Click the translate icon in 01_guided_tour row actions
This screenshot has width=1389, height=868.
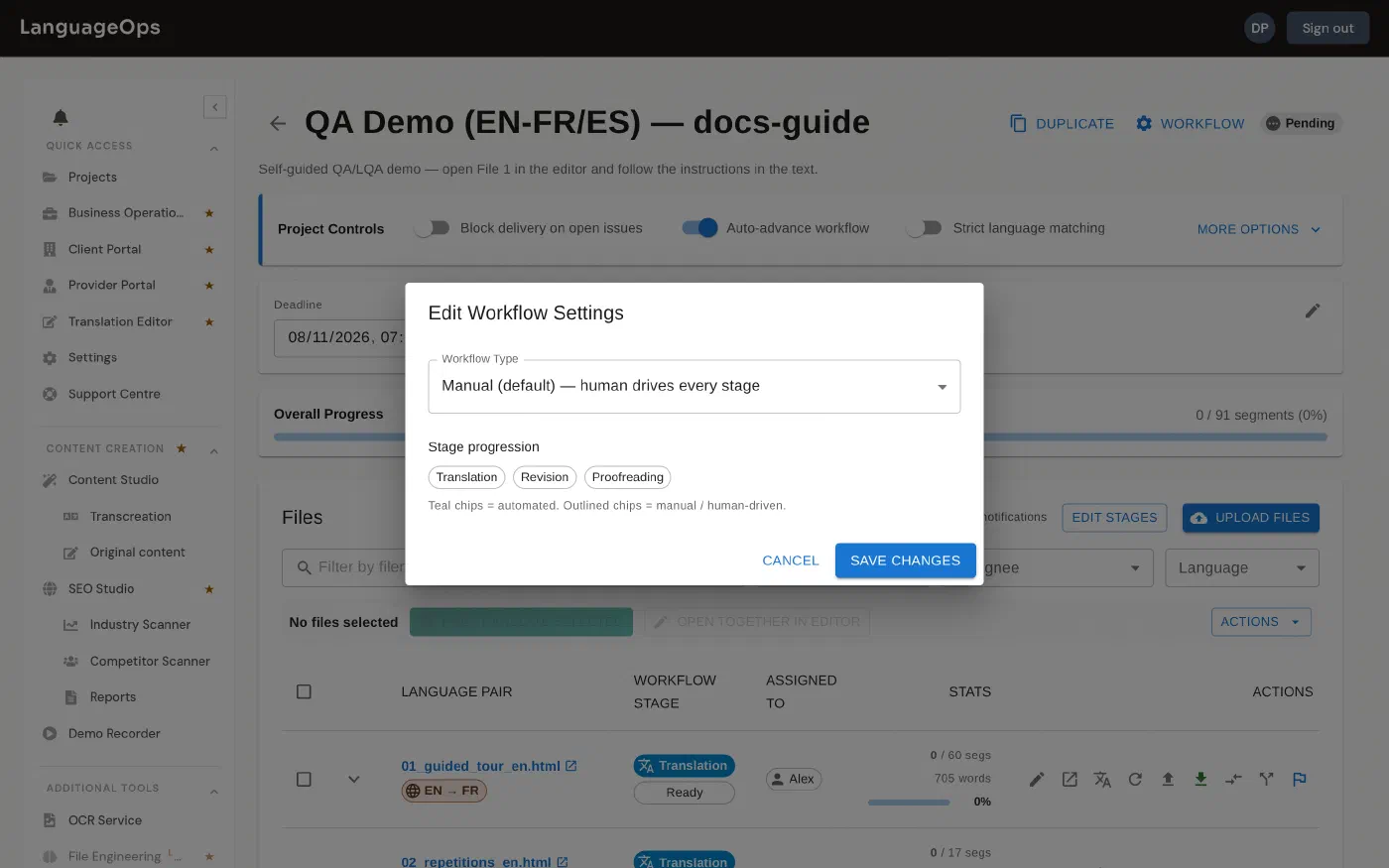[x=1102, y=780]
